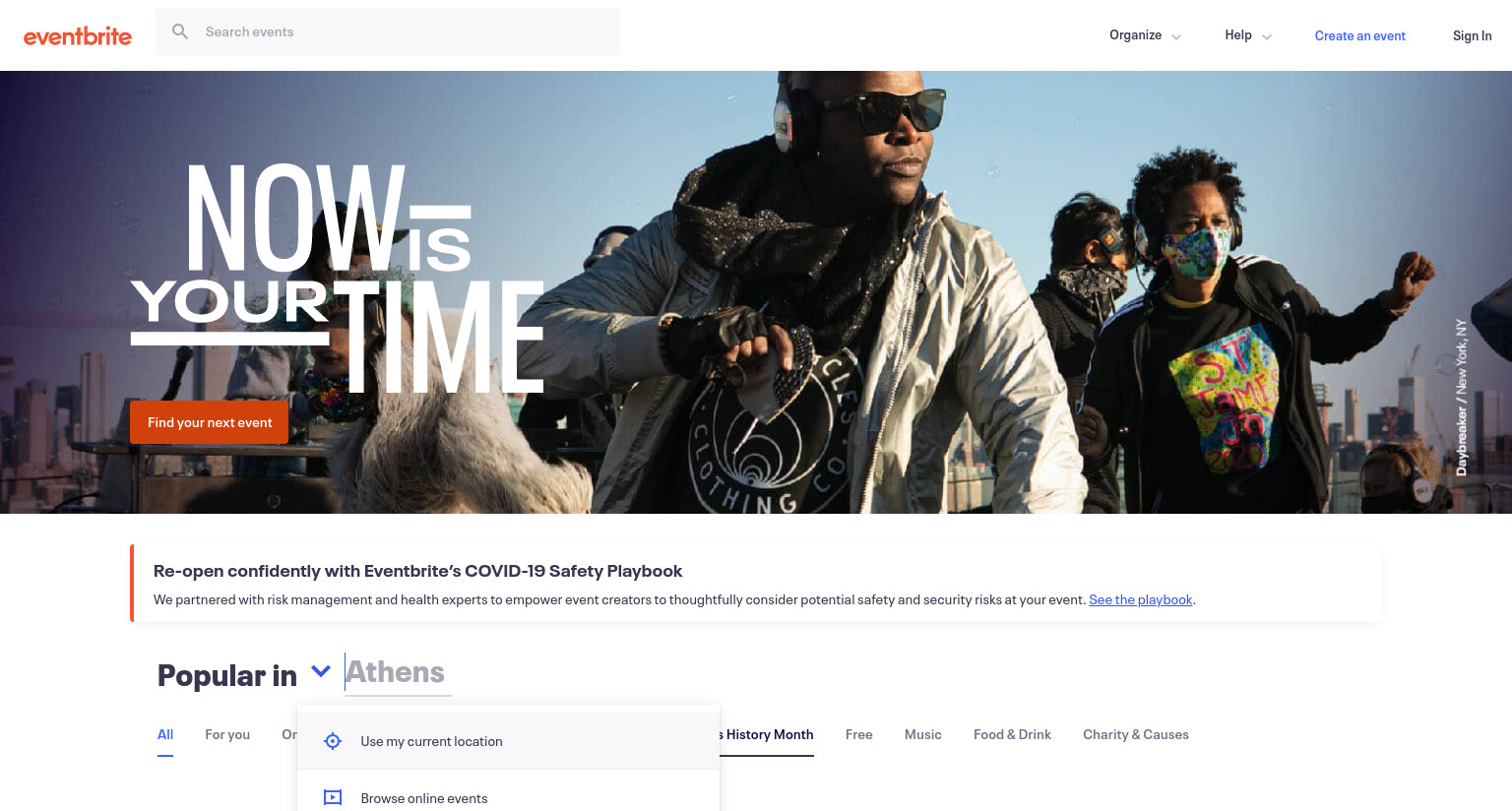Screen dimensions: 1512x811
Task: Click the search magnifier icon
Action: [x=180, y=31]
